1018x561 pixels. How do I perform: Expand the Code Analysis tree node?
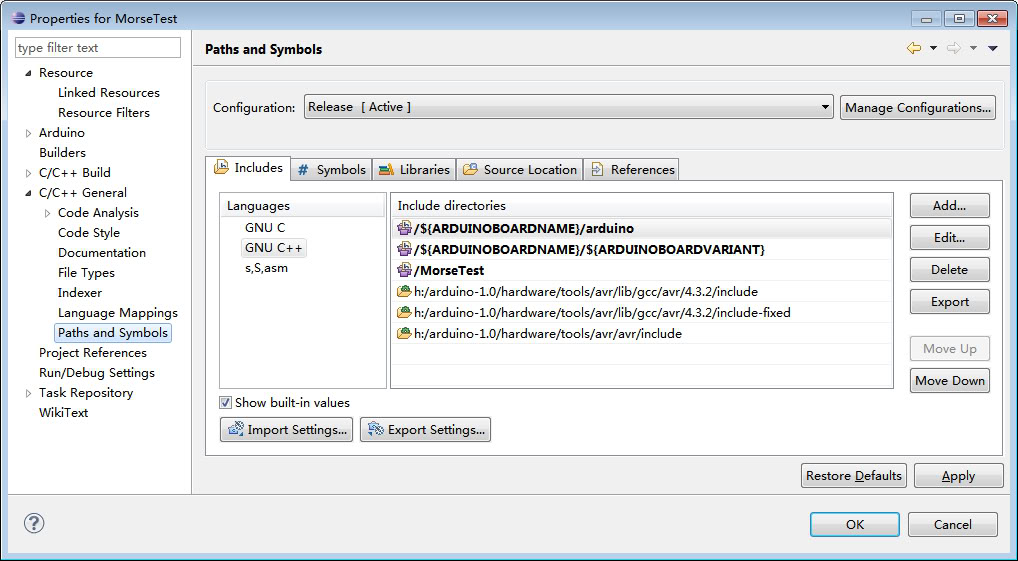tap(48, 213)
